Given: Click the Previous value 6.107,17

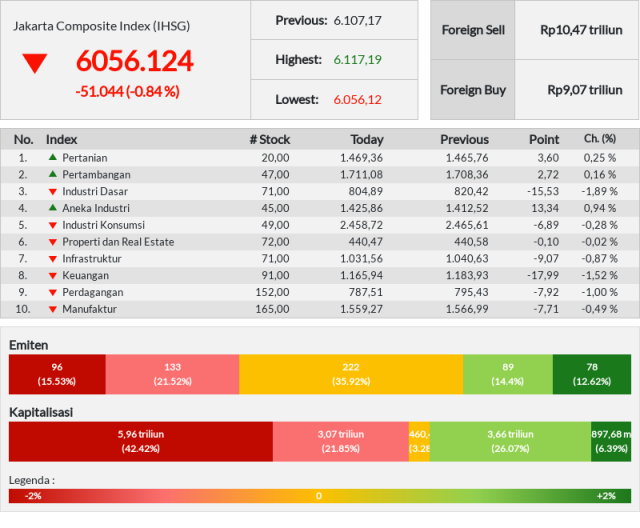Looking at the screenshot, I should (x=358, y=20).
